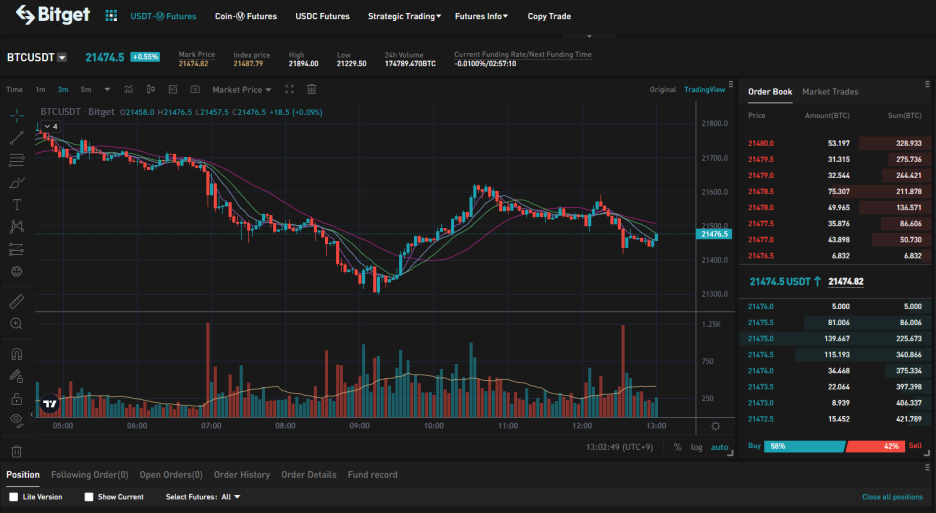Tick the Lite Version checkbox
Viewport: 936px width, 513px height.
[x=13, y=497]
